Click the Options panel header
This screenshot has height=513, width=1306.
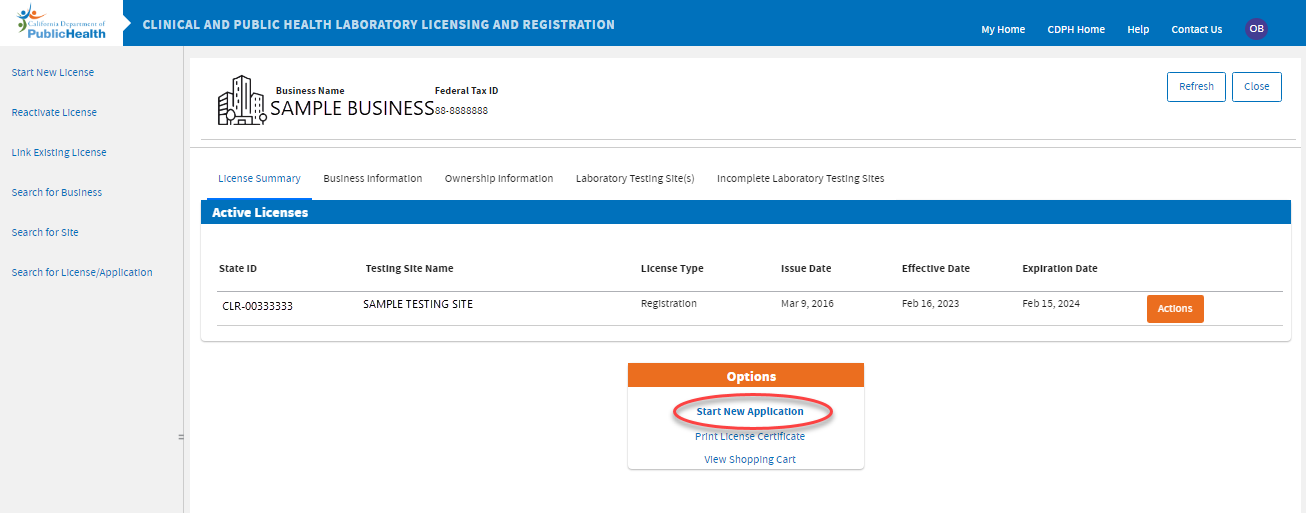coord(746,375)
